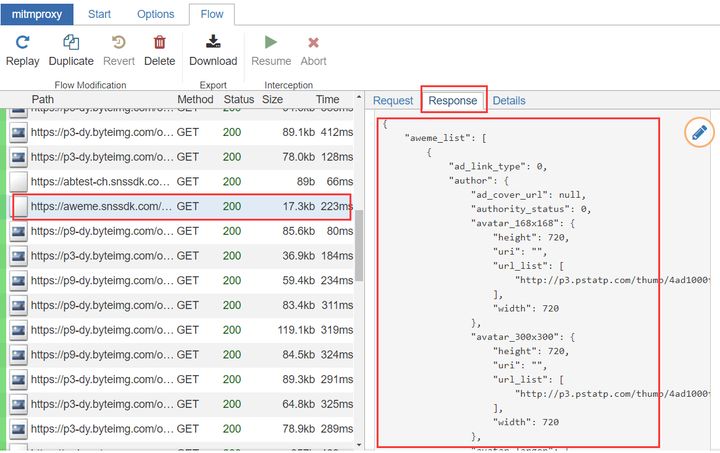This screenshot has height=453, width=720.
Task: Sort flows by the Time column header
Action: 327,99
